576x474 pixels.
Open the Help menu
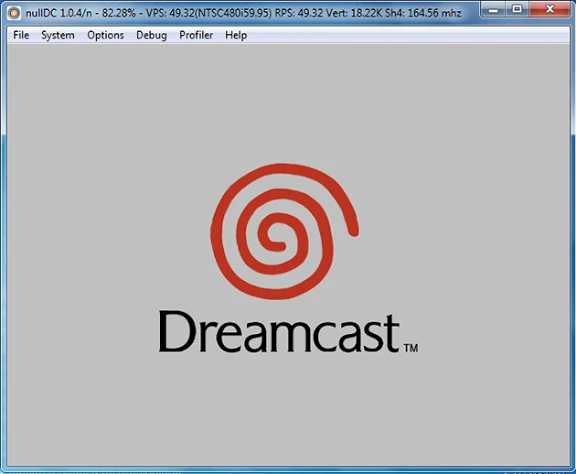click(236, 35)
